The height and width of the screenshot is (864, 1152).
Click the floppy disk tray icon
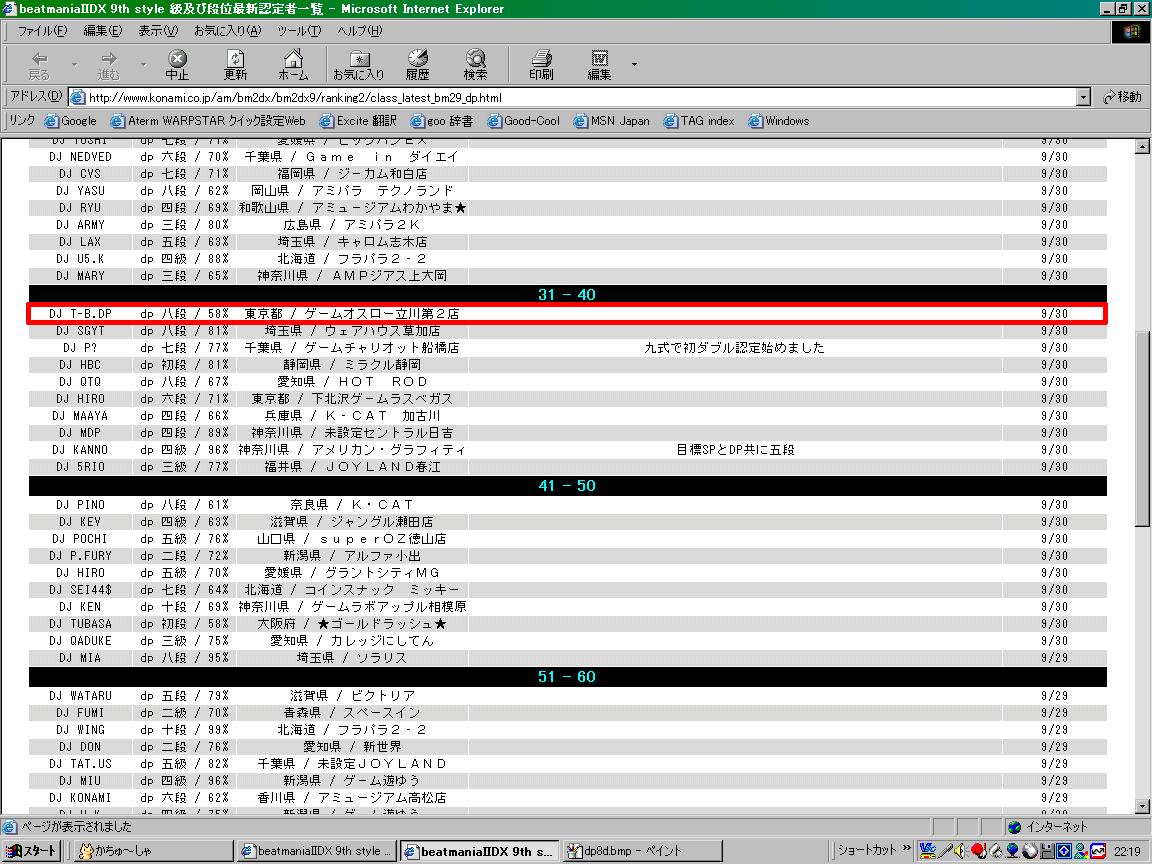pyautogui.click(x=1047, y=851)
